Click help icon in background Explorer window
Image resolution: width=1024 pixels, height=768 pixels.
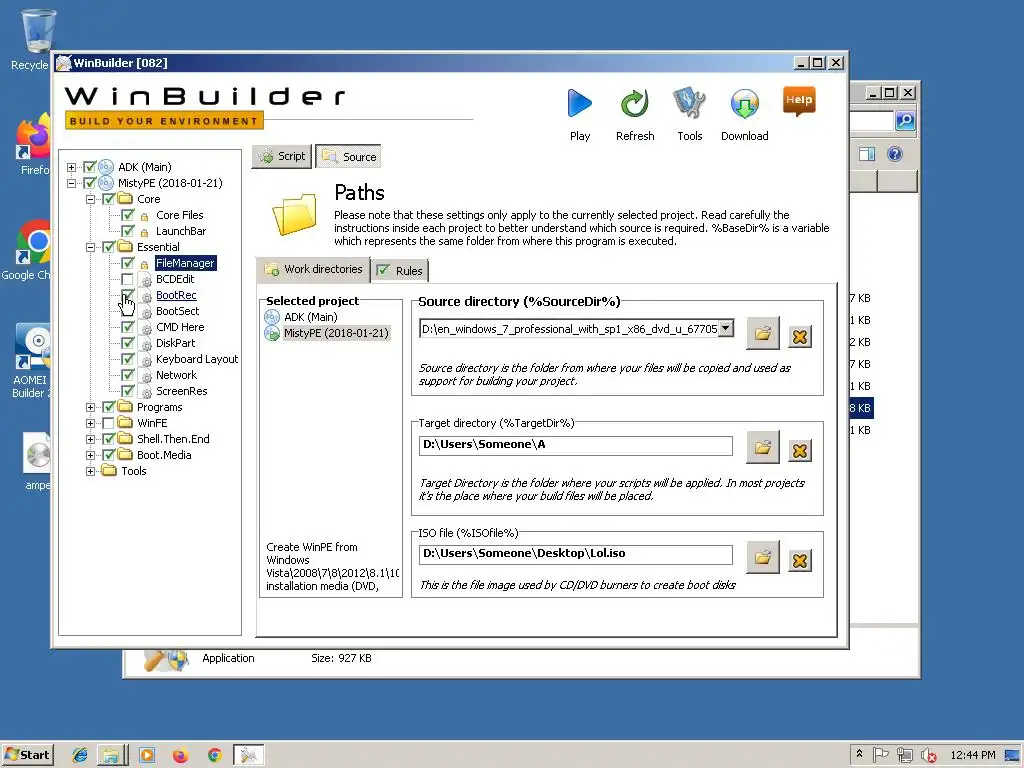[x=895, y=154]
